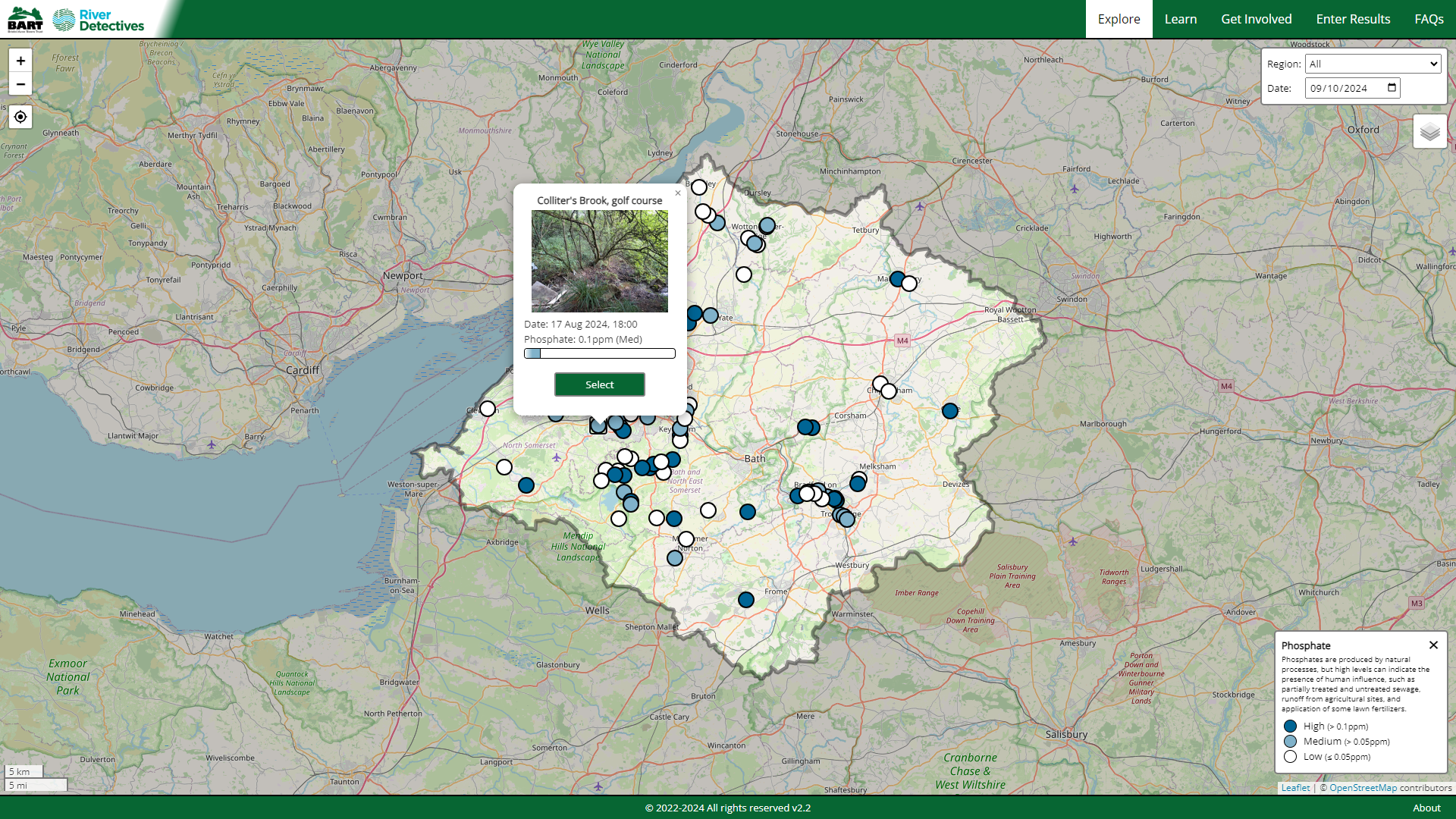Select the dark marker east of Corsham
Screen dimensions: 1456x819
coord(950,411)
